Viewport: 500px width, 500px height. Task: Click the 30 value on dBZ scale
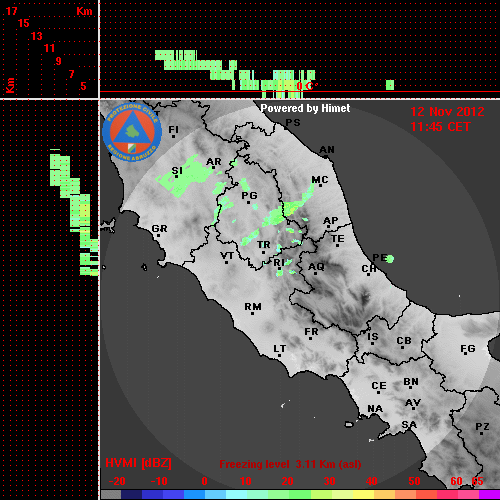(x=329, y=481)
